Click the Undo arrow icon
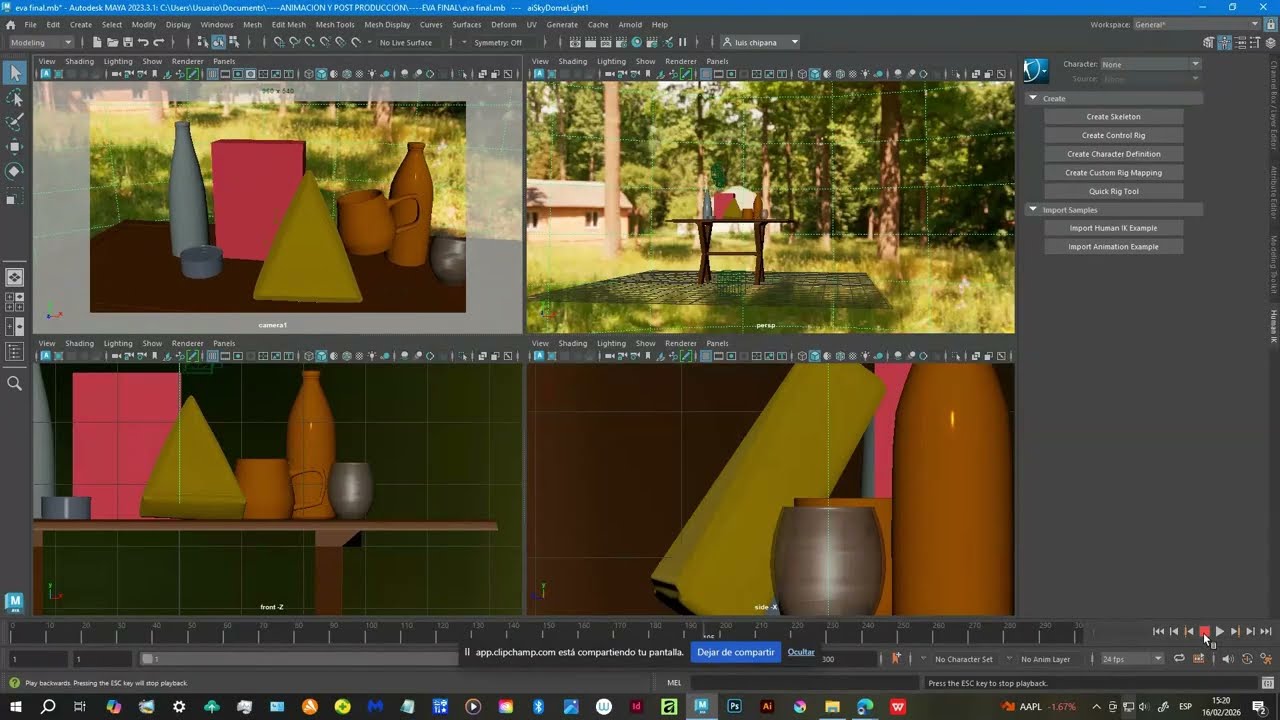1280x720 pixels. (143, 42)
